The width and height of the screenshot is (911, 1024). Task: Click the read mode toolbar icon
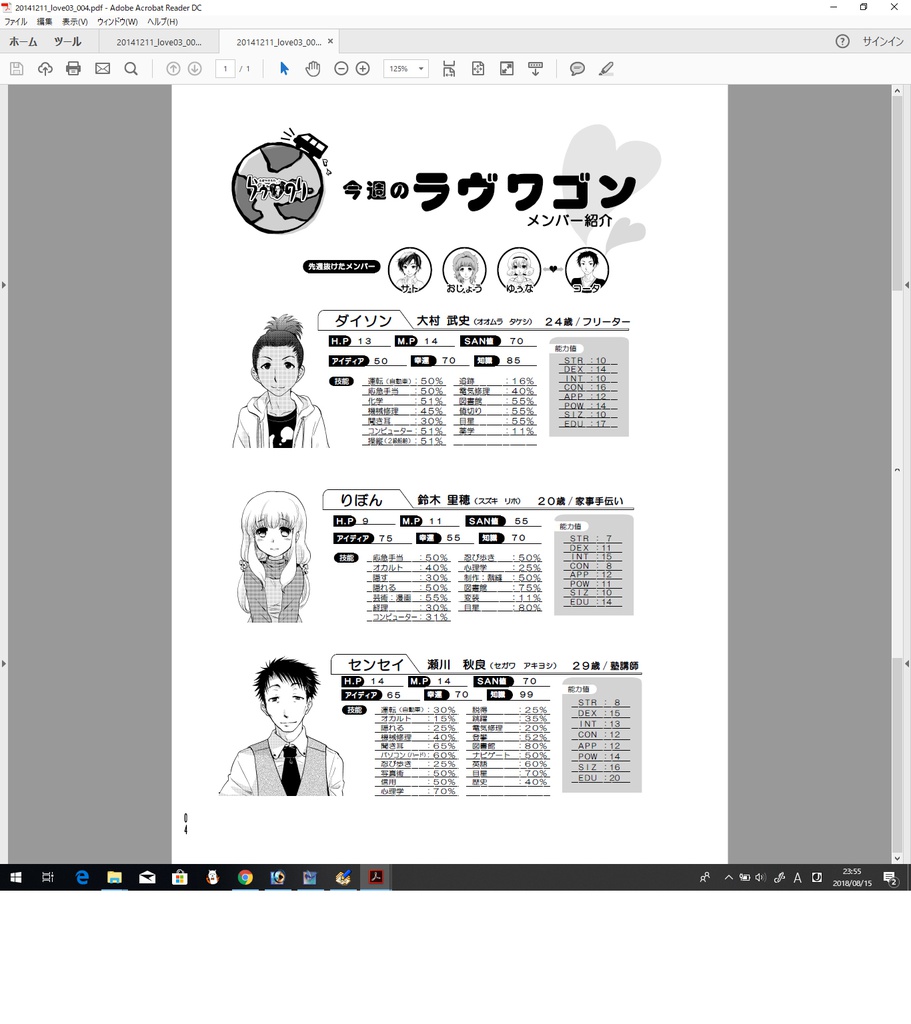pyautogui.click(x=535, y=69)
